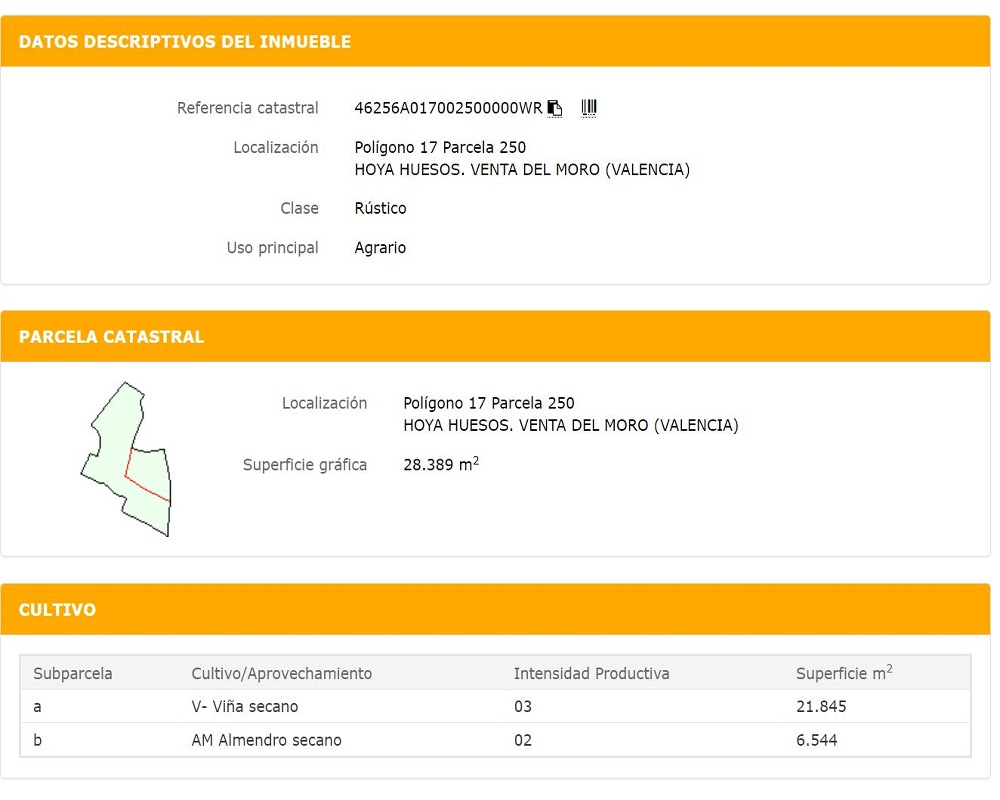The image size is (1000, 800).
Task: Click the DATOS DESCRIPTIVOS DEL INMUEBLE header
Action: (x=185, y=42)
